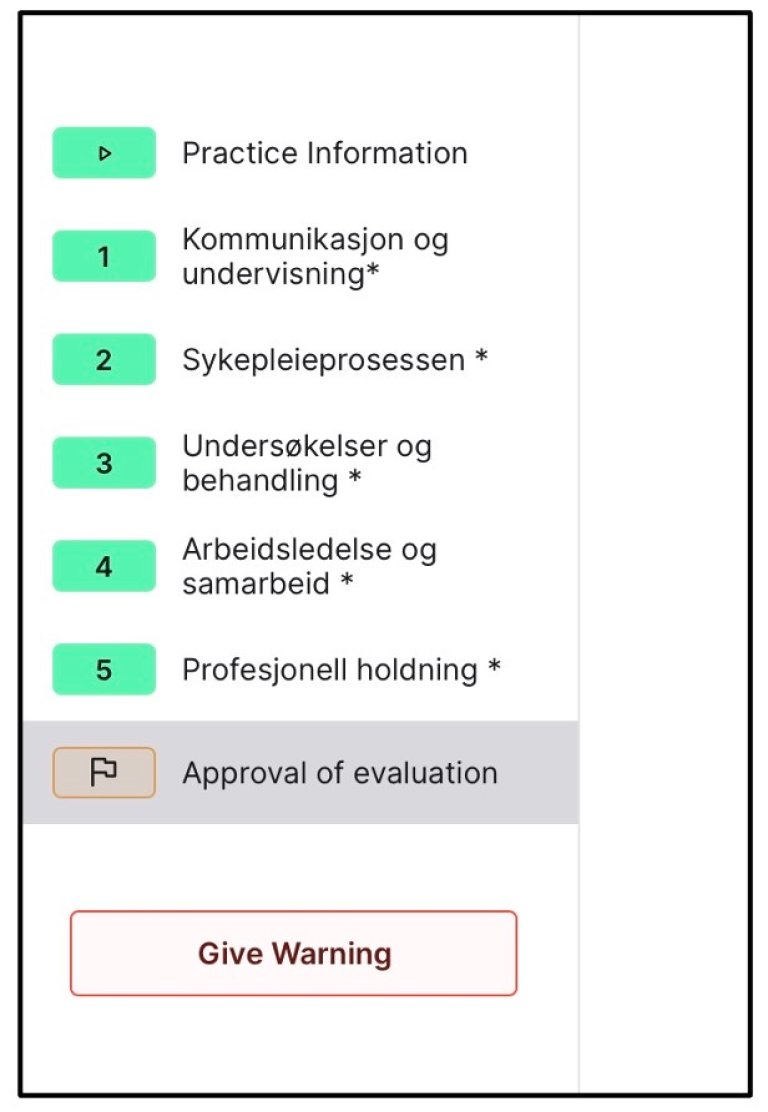Select the Profesjonell holdning item
This screenshot has width=768, height=1112.
point(329,669)
